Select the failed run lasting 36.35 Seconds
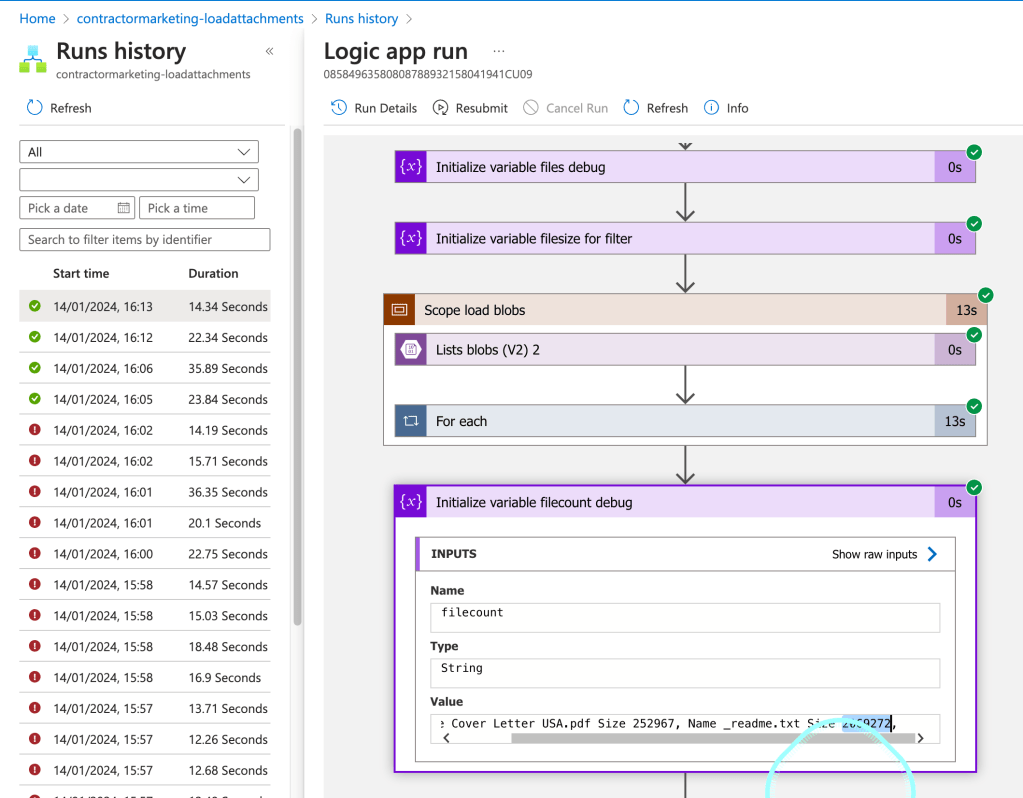Screen dimensions: 1023x798 145,491
